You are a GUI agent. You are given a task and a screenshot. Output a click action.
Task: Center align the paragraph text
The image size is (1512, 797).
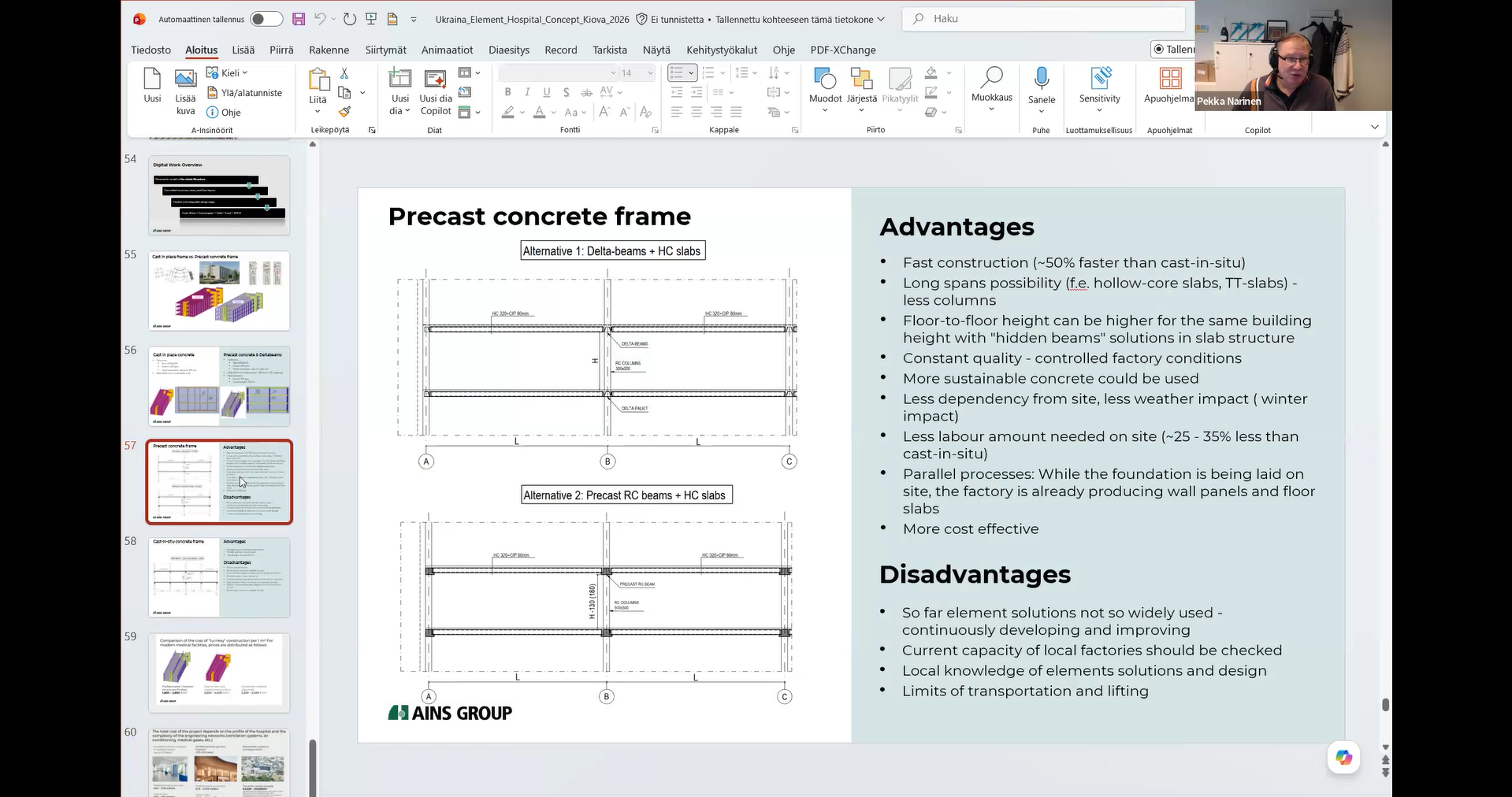[x=697, y=113]
